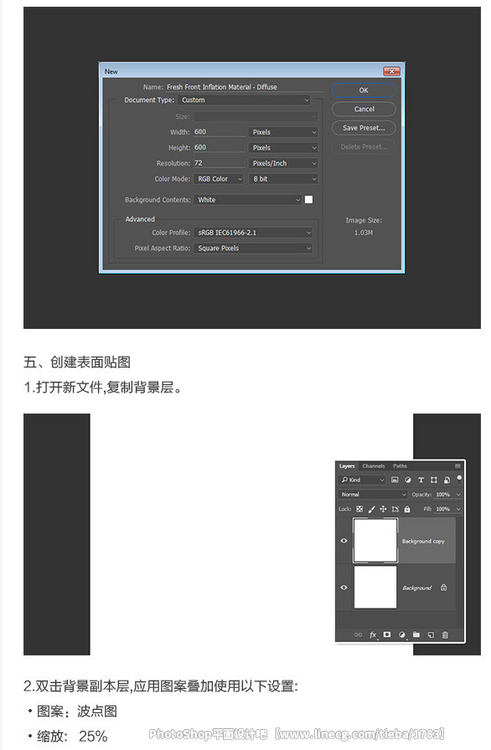Create a new group folder
The width and height of the screenshot is (491, 750).
coord(416,635)
